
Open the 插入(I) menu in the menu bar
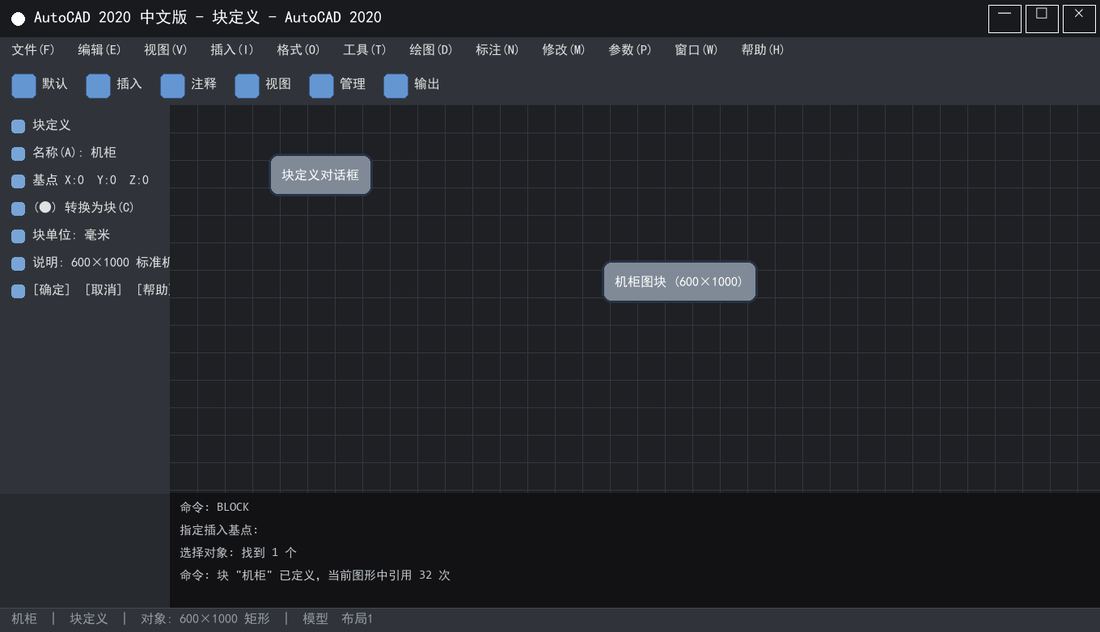click(232, 50)
